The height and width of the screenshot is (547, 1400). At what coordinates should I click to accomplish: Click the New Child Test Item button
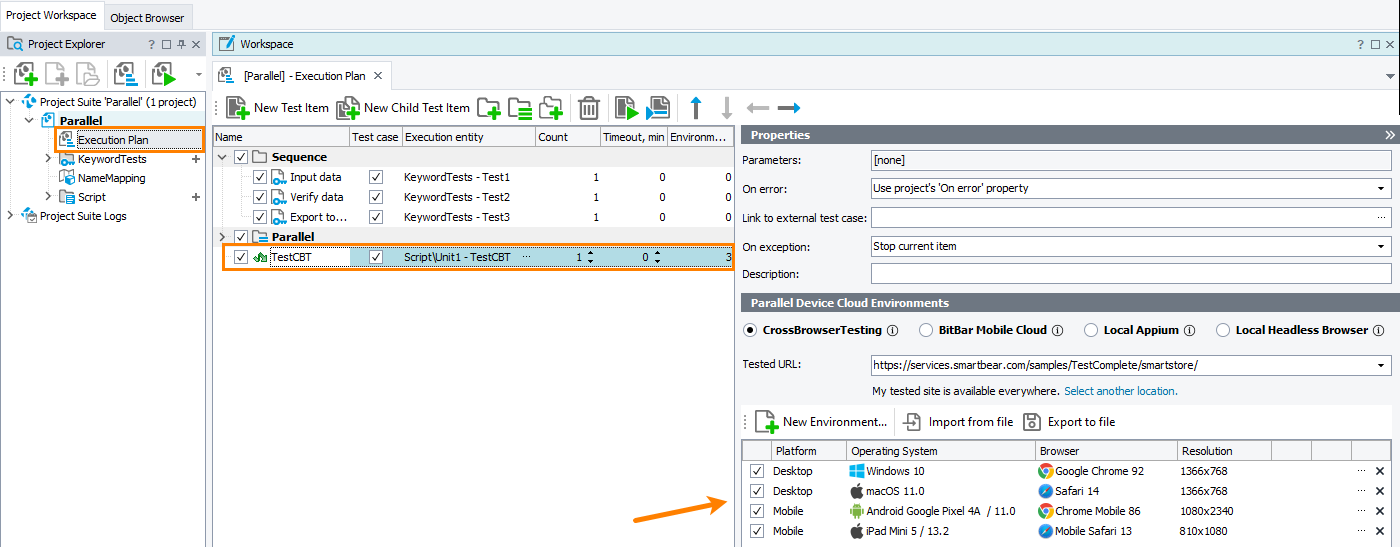[x=403, y=108]
